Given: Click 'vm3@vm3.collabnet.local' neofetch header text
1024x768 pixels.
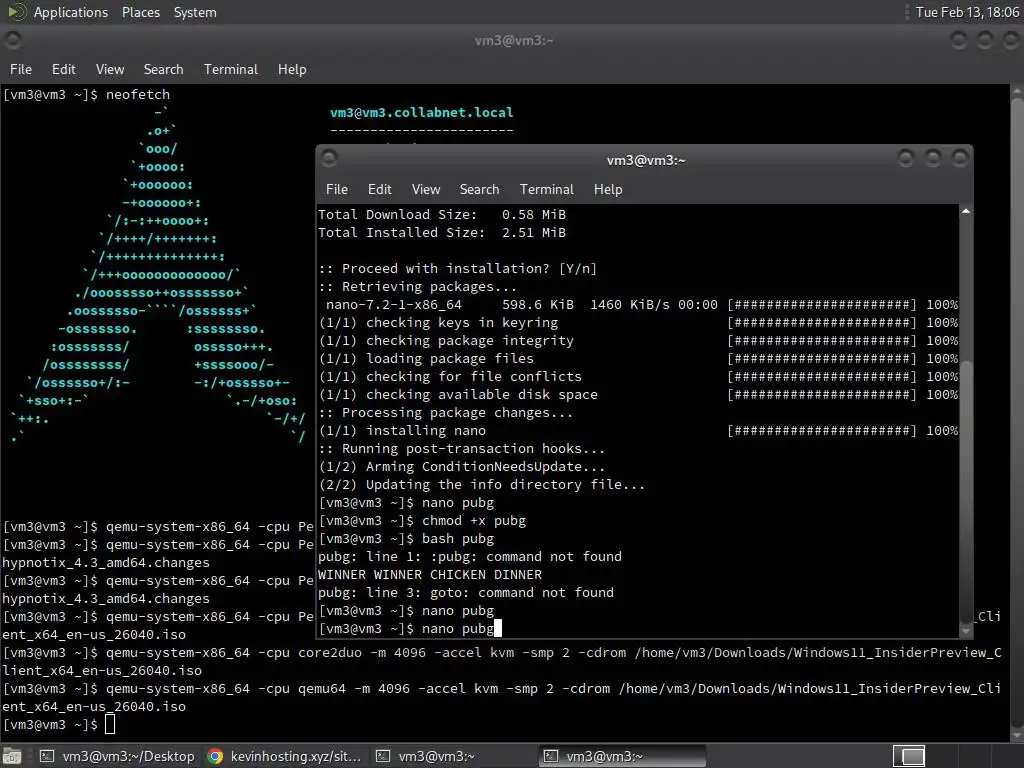Looking at the screenshot, I should point(421,112).
